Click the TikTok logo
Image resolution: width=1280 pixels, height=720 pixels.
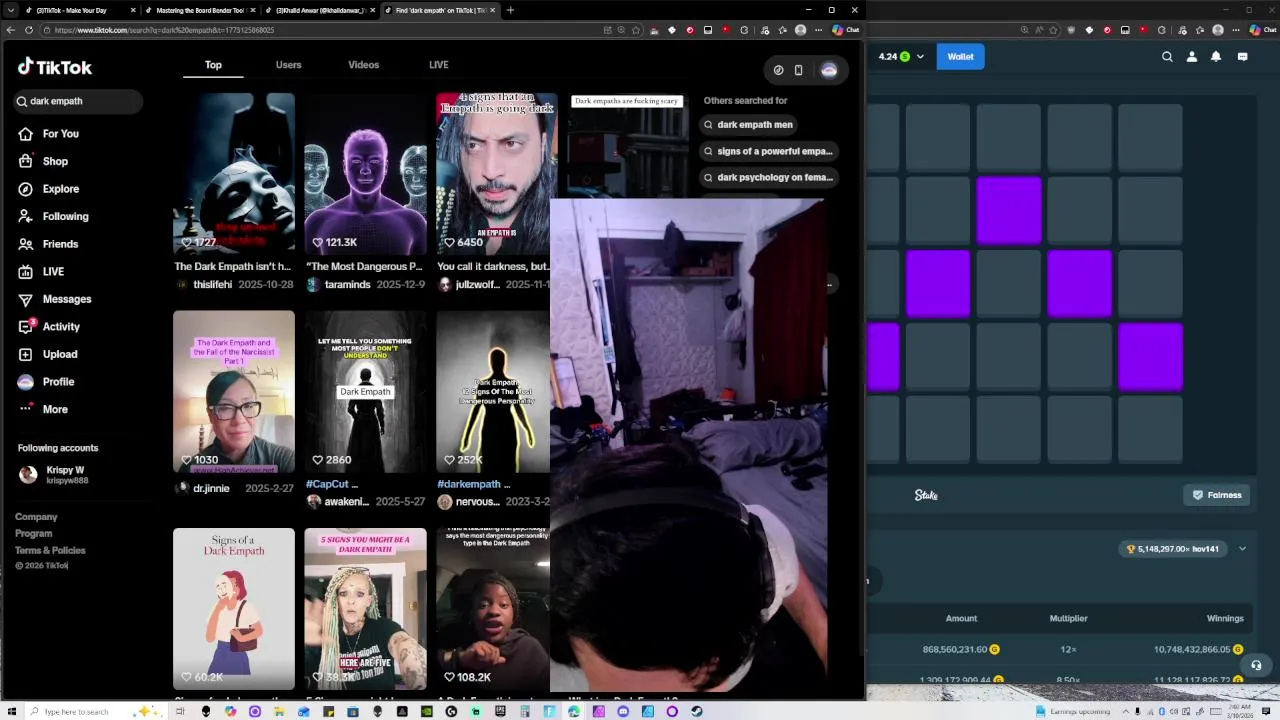point(55,67)
